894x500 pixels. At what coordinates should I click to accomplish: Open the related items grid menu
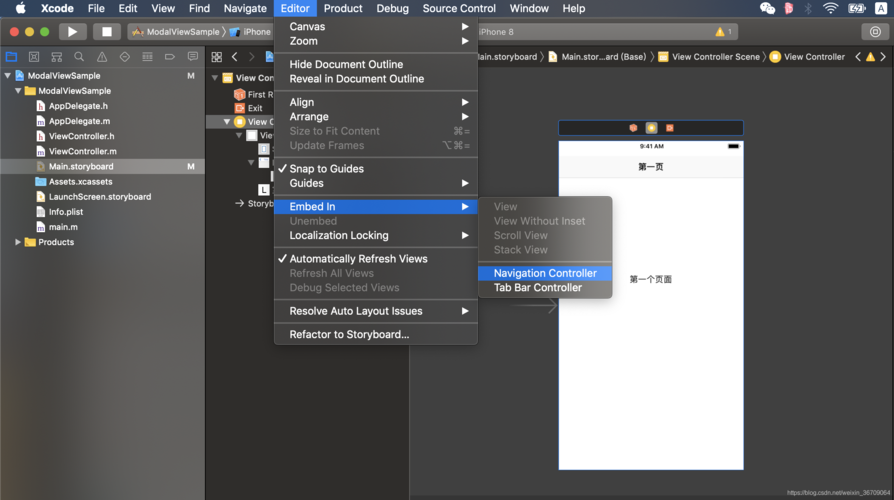click(x=217, y=56)
